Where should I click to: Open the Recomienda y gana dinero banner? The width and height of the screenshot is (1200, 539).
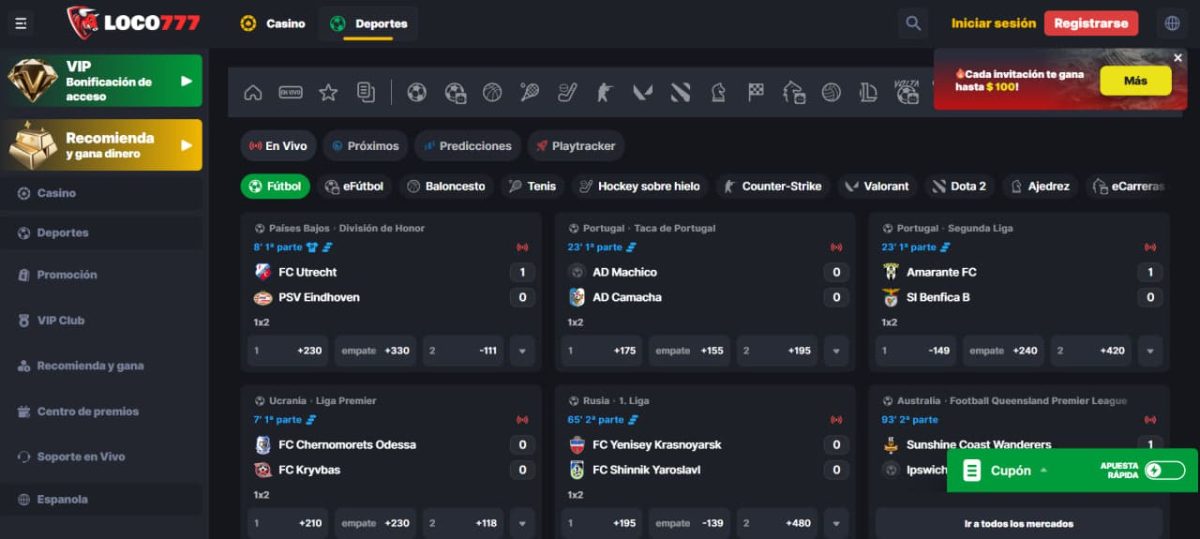(104, 145)
